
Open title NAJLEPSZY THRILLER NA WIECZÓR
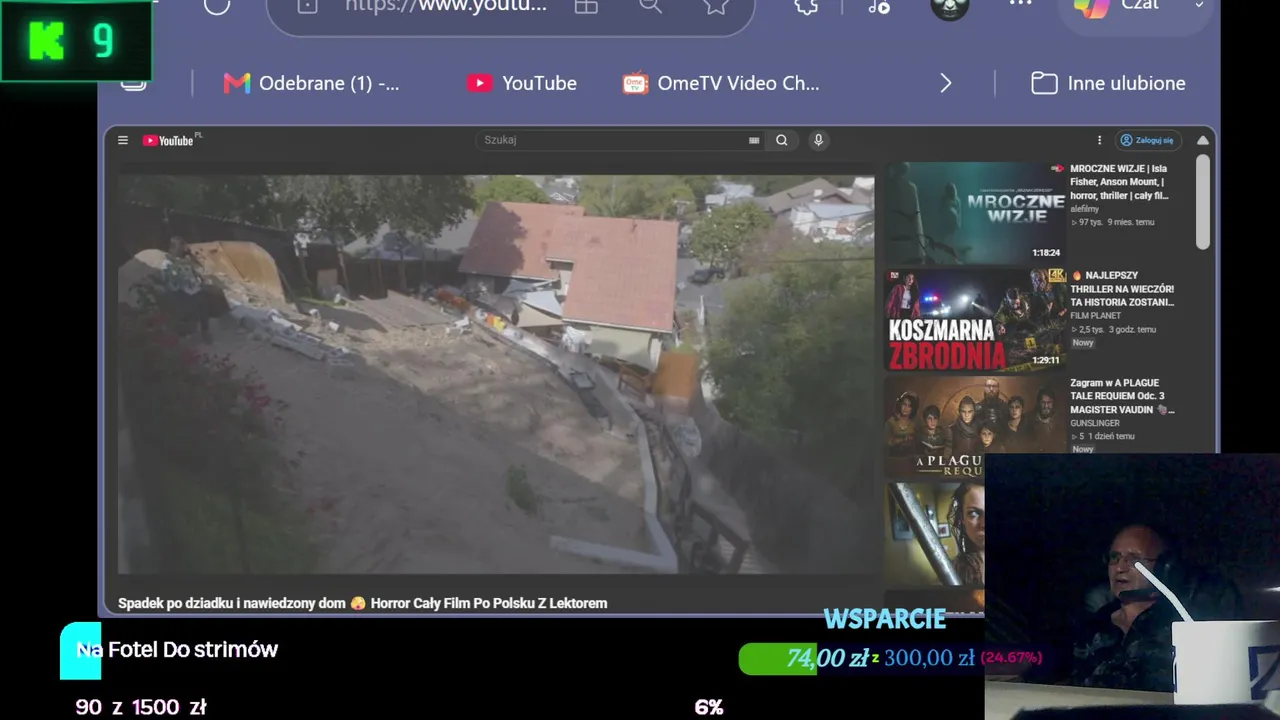[x=1122, y=289]
